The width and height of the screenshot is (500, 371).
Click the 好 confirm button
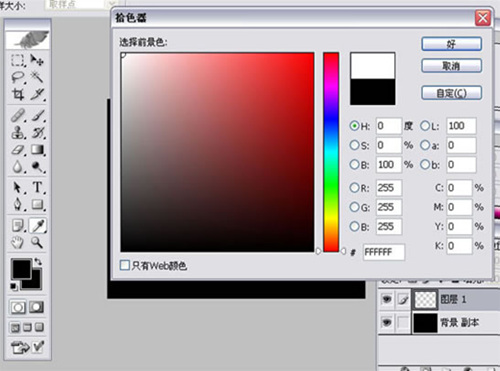(451, 44)
